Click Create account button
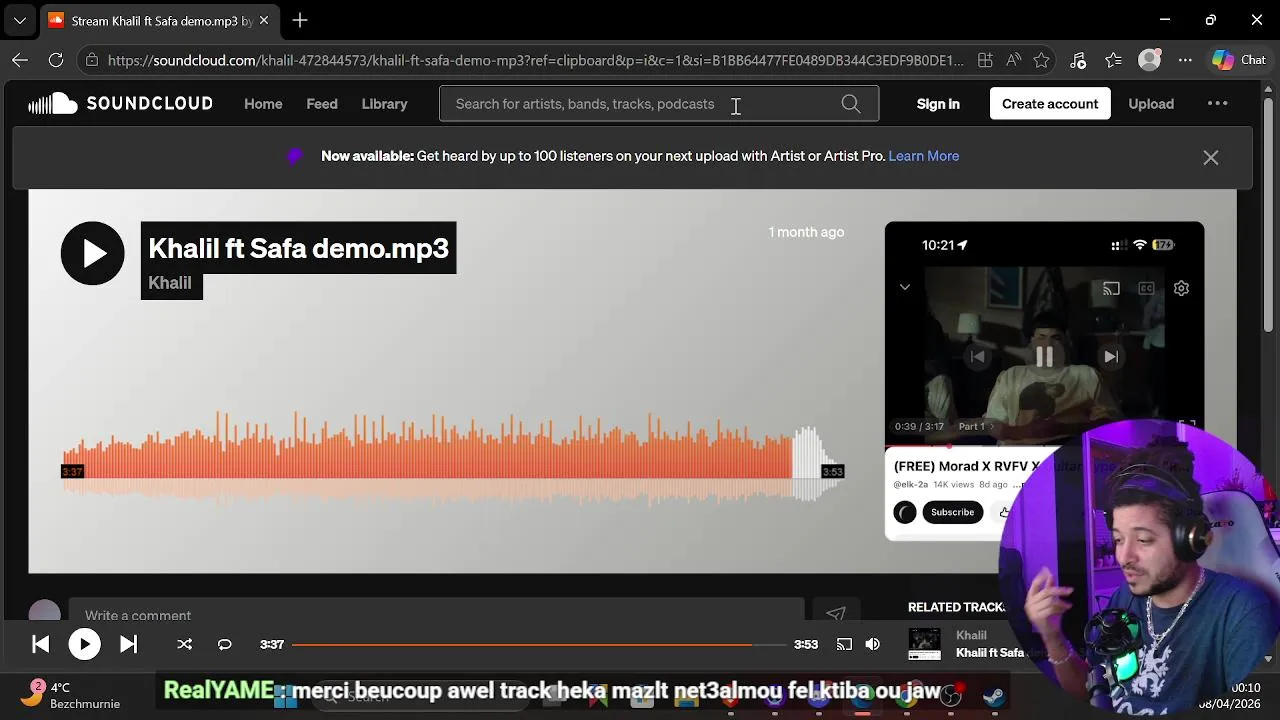Viewport: 1280px width, 720px height. [1050, 104]
